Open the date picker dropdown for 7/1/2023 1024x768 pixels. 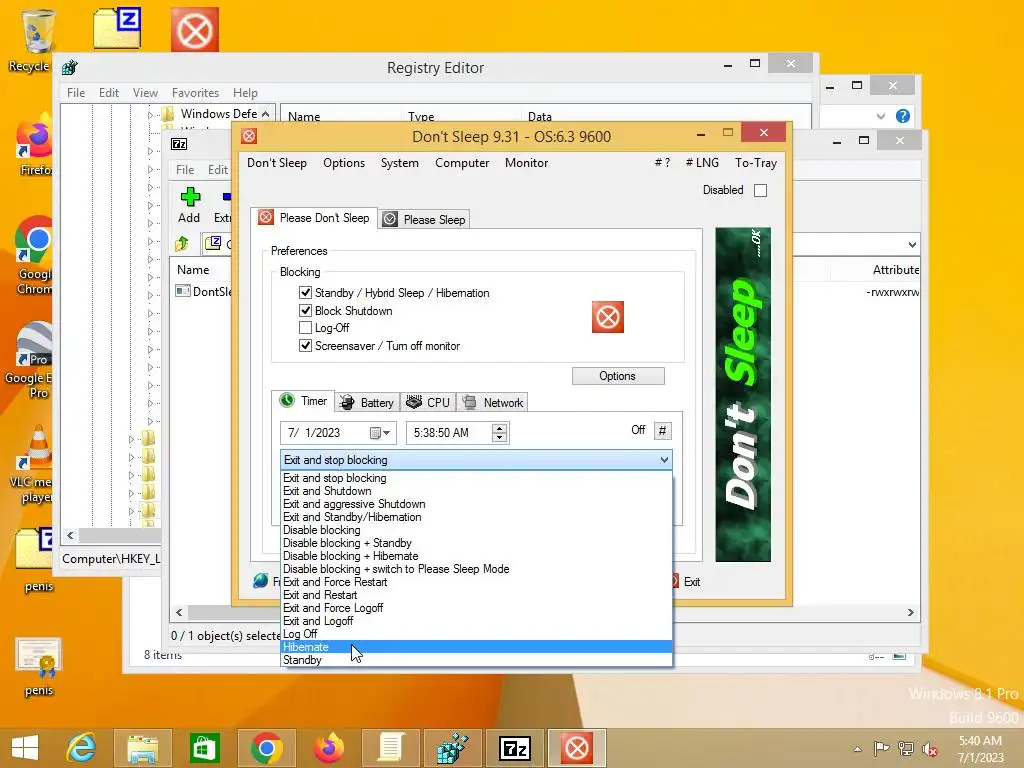click(x=380, y=432)
